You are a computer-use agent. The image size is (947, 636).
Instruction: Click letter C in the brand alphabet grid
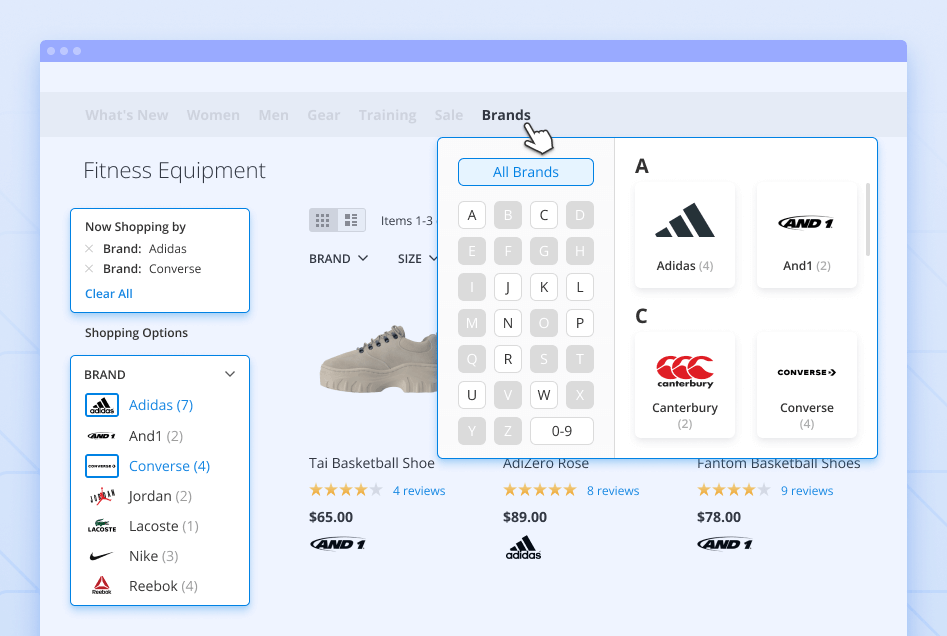543,215
